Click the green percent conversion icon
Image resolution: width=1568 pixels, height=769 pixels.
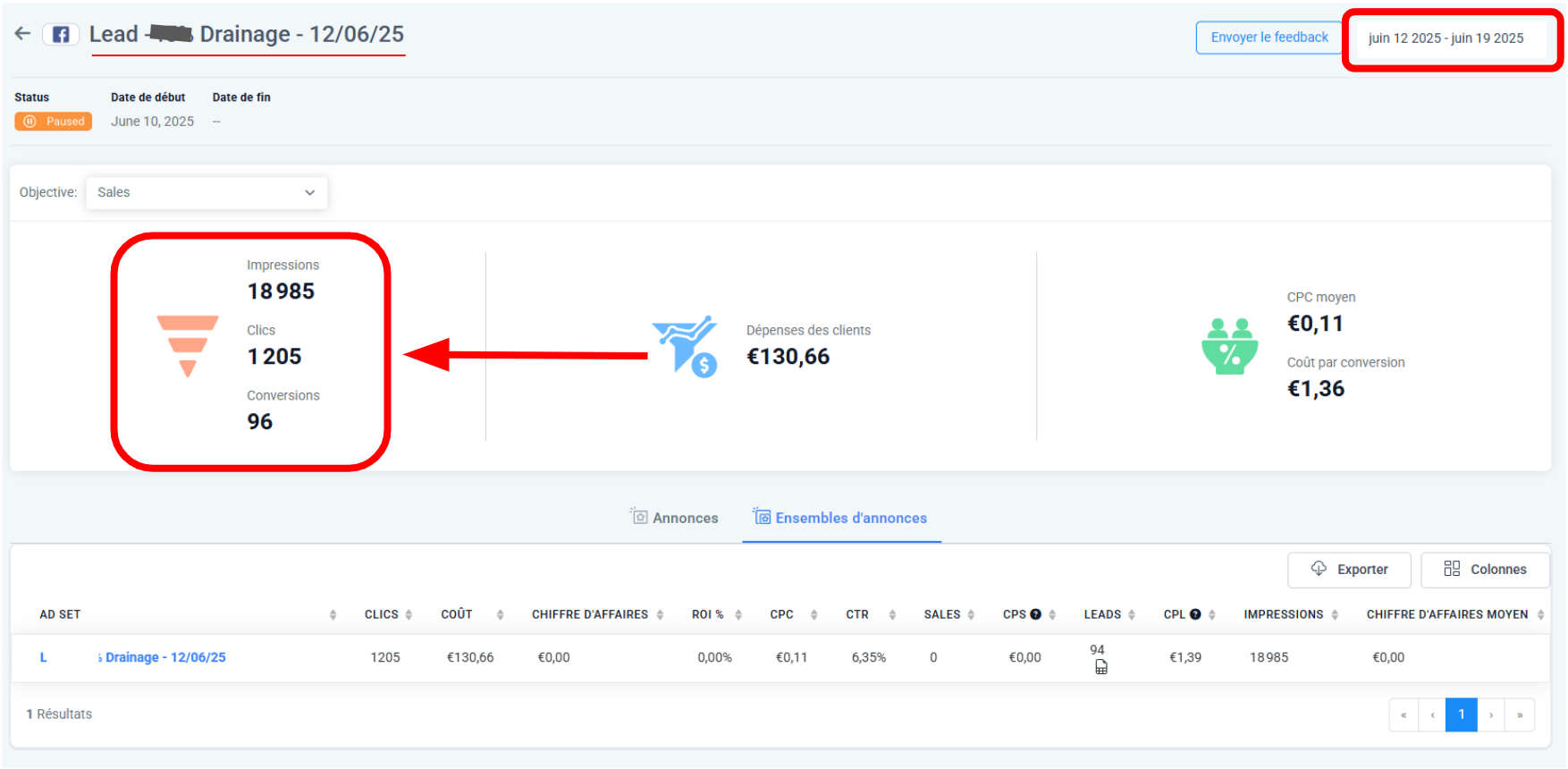point(1229,346)
